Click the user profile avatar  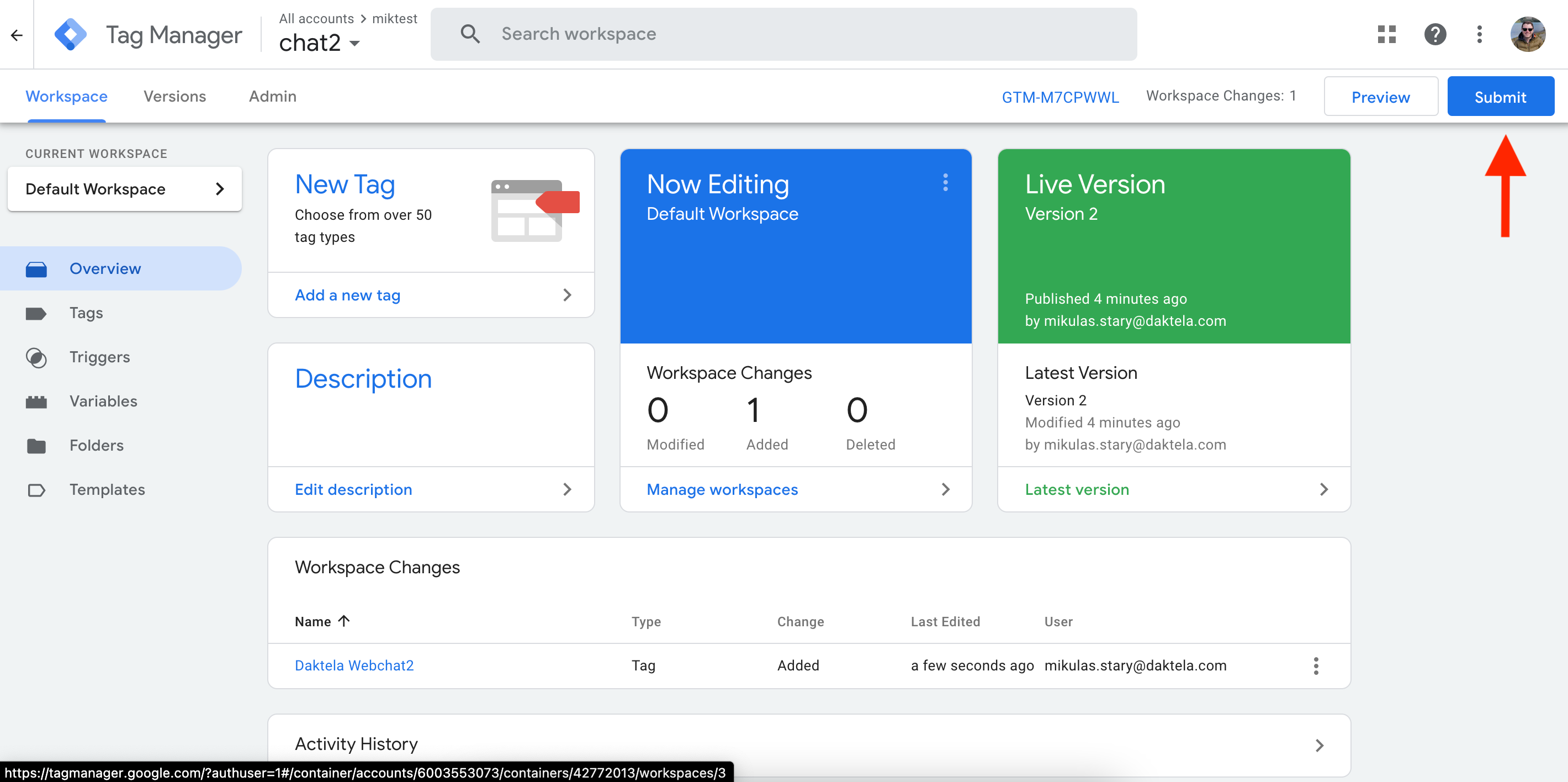point(1527,34)
